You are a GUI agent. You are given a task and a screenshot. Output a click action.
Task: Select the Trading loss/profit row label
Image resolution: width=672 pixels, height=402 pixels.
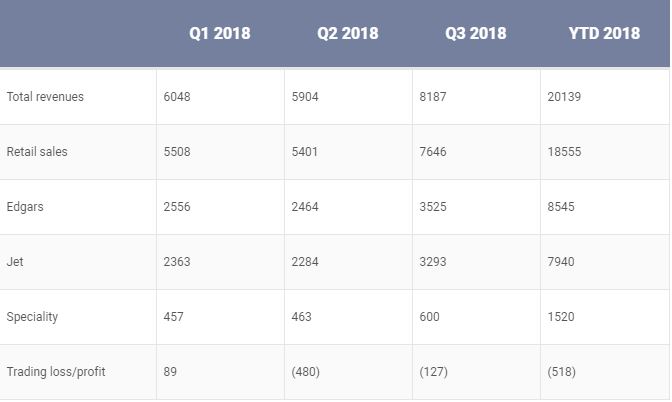point(56,372)
